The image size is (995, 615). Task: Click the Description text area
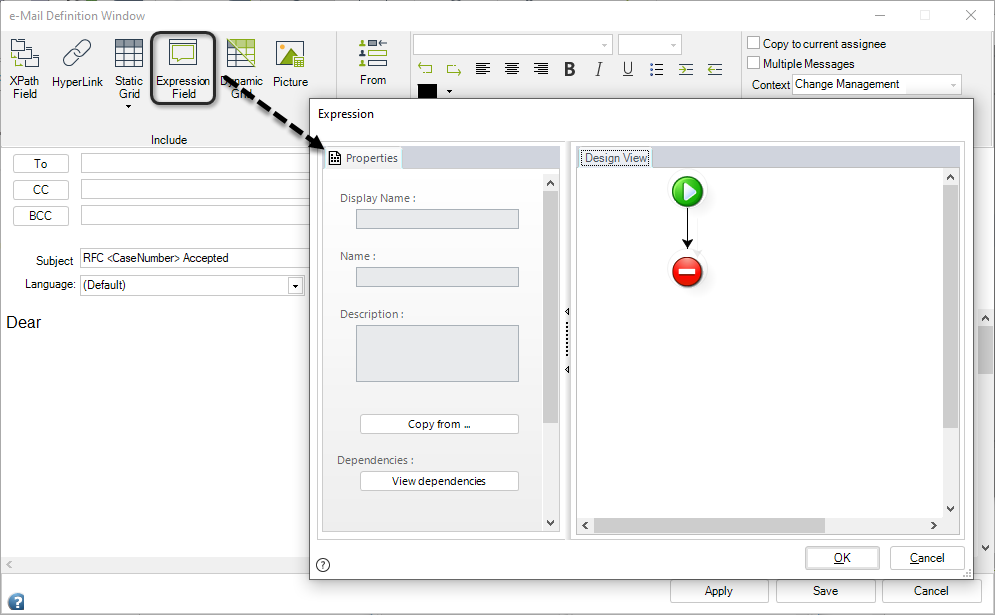437,354
